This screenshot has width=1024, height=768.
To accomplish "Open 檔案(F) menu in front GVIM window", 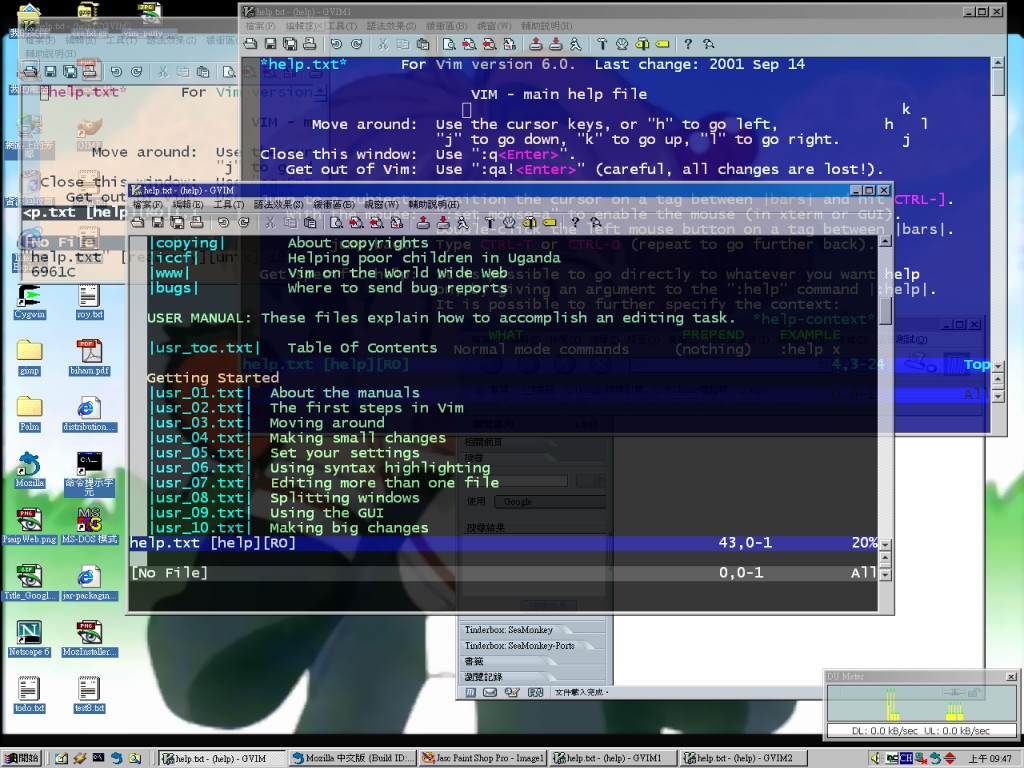I will click(x=148, y=204).
